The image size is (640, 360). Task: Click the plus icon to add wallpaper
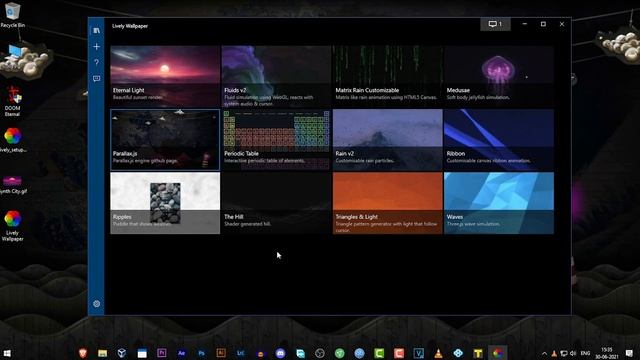(x=96, y=47)
